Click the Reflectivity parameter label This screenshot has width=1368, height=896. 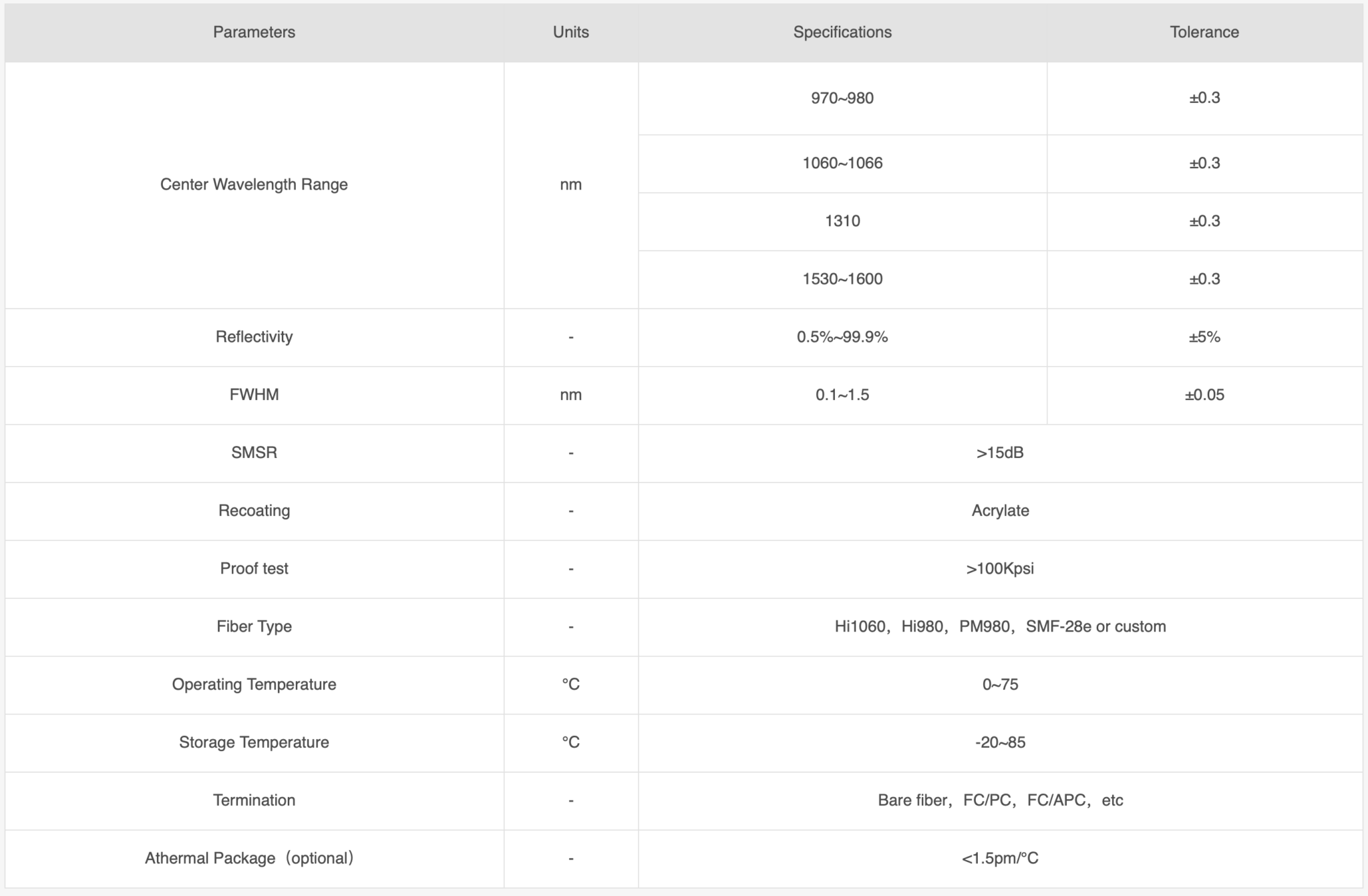pos(254,337)
